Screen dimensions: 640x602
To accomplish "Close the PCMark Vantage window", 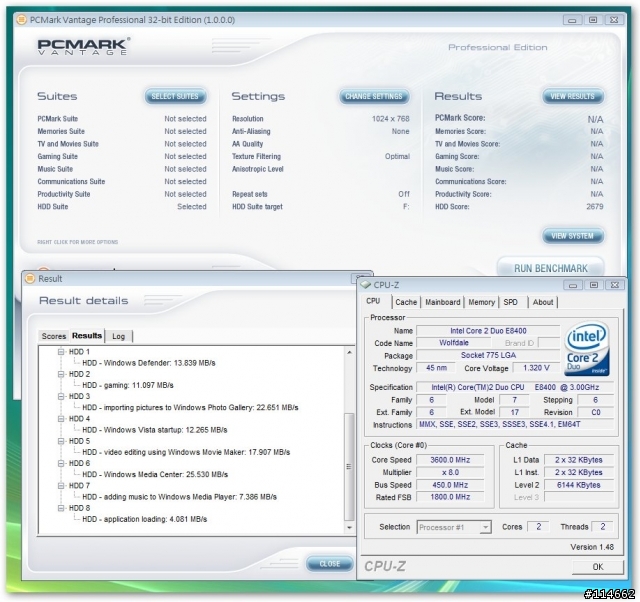I will [614, 20].
